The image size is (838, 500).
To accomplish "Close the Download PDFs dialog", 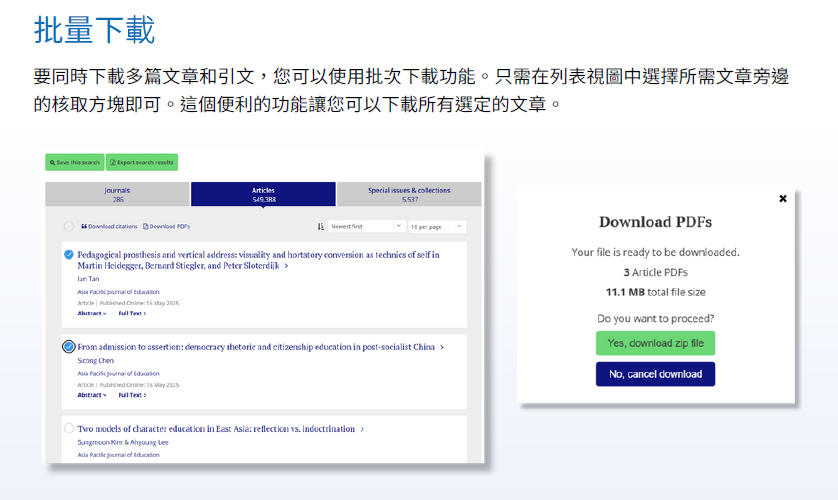I will (x=783, y=199).
